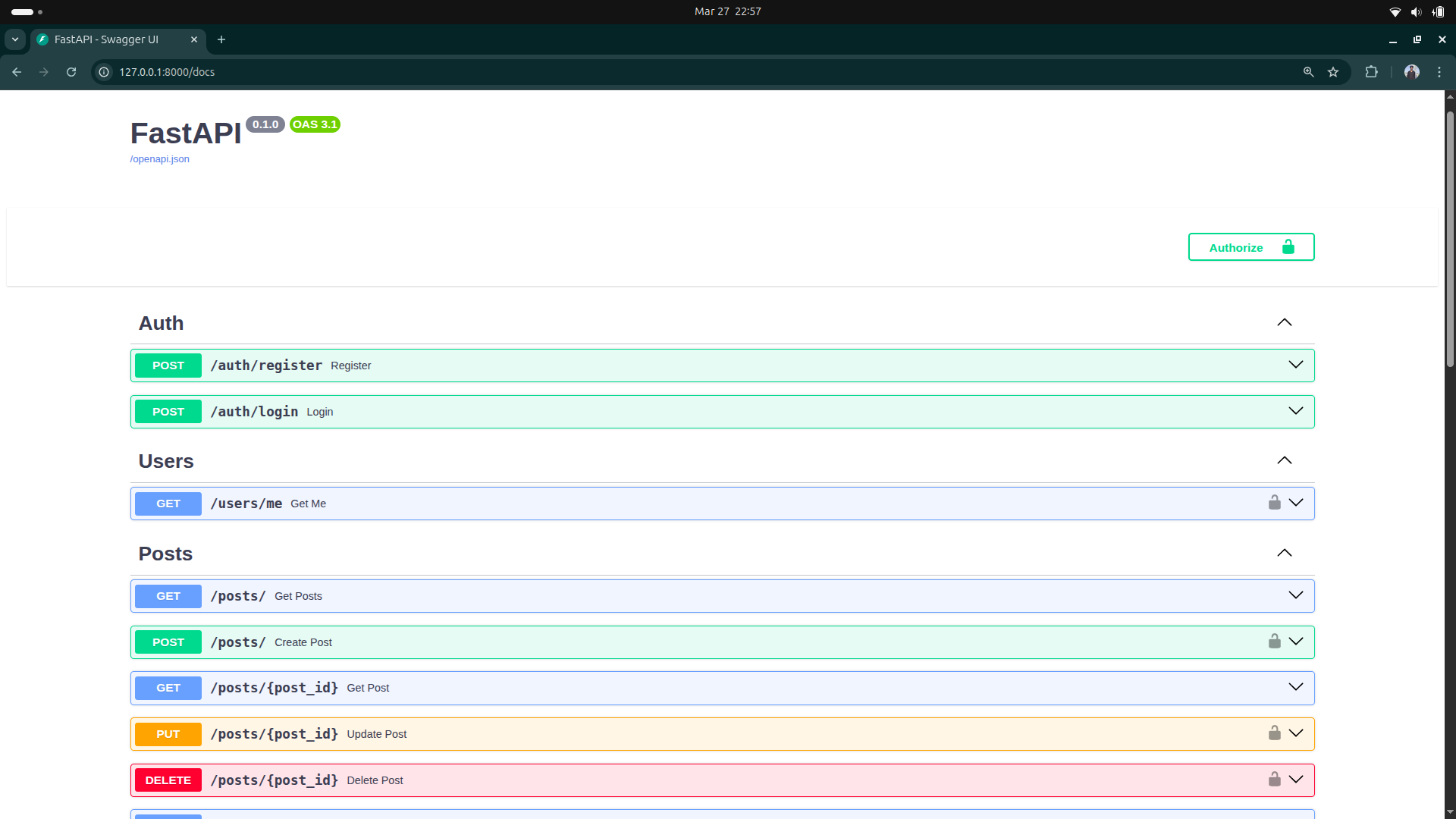Click lock icon on GET /users/me row
Screen dimensions: 1456x819
(x=1274, y=503)
